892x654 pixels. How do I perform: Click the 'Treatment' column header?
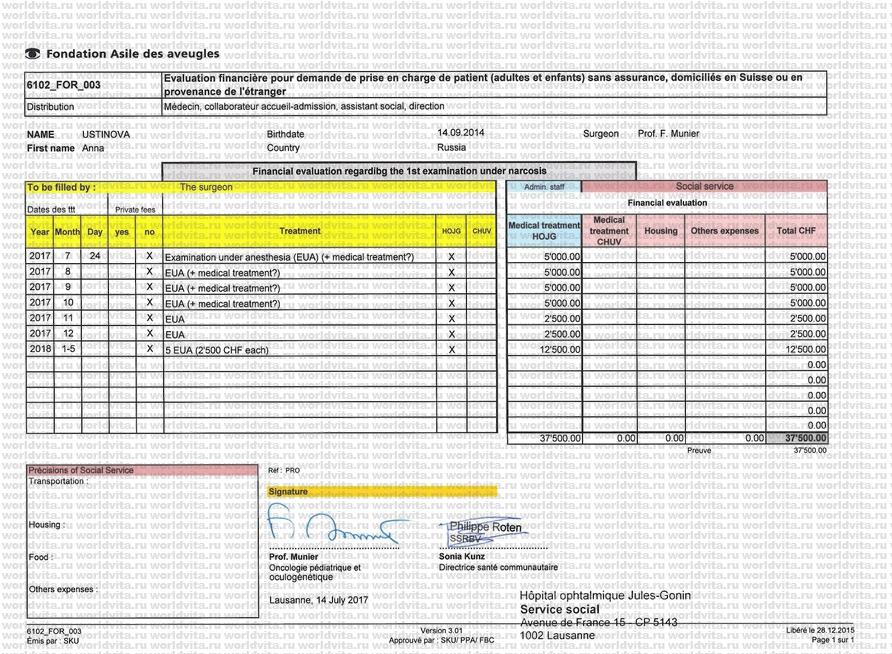coord(300,231)
